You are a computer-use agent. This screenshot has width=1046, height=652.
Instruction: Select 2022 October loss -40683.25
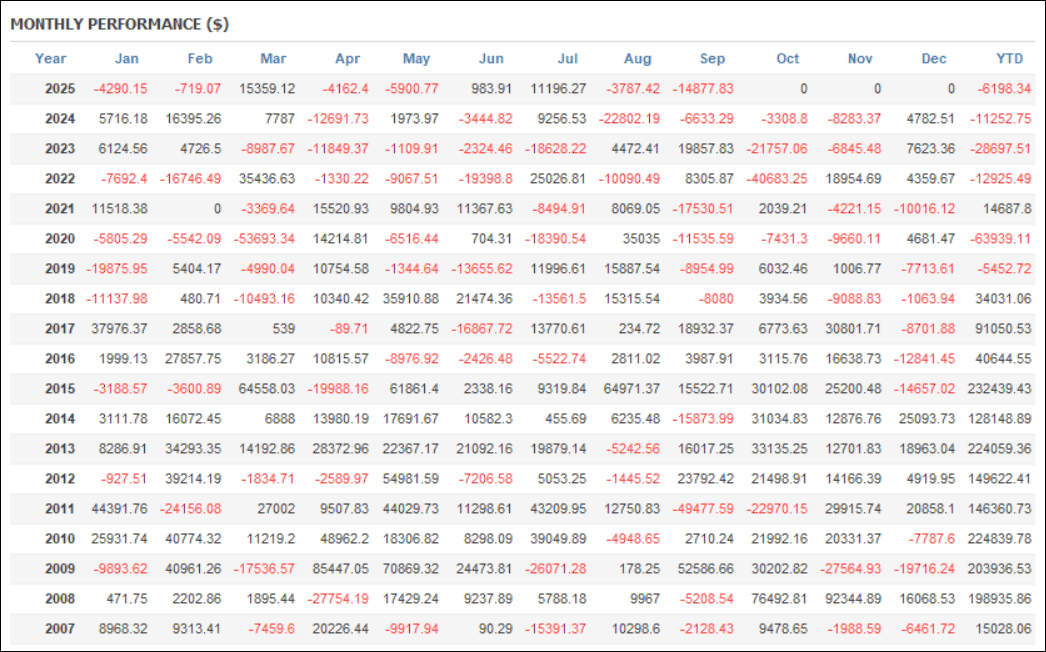[773, 179]
